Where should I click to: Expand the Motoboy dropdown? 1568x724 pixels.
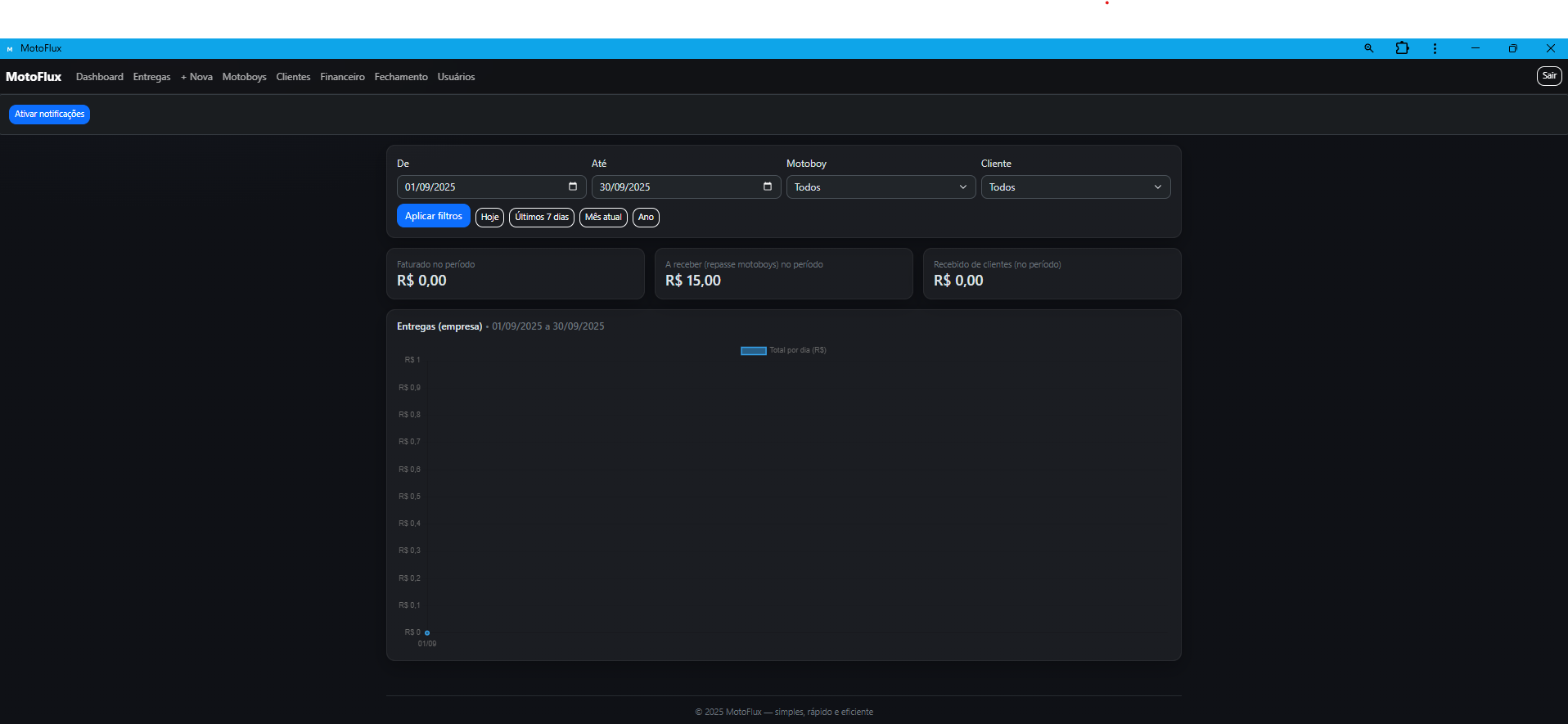881,187
